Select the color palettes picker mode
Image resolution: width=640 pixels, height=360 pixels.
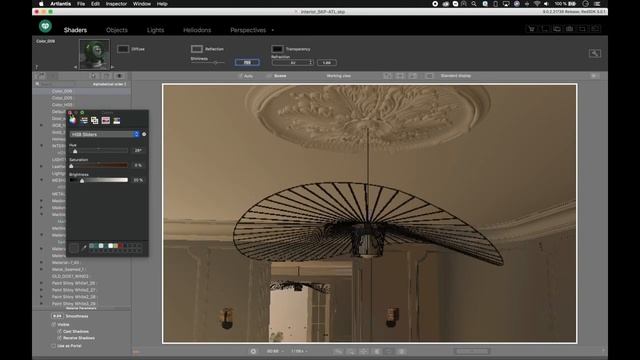tap(95, 120)
